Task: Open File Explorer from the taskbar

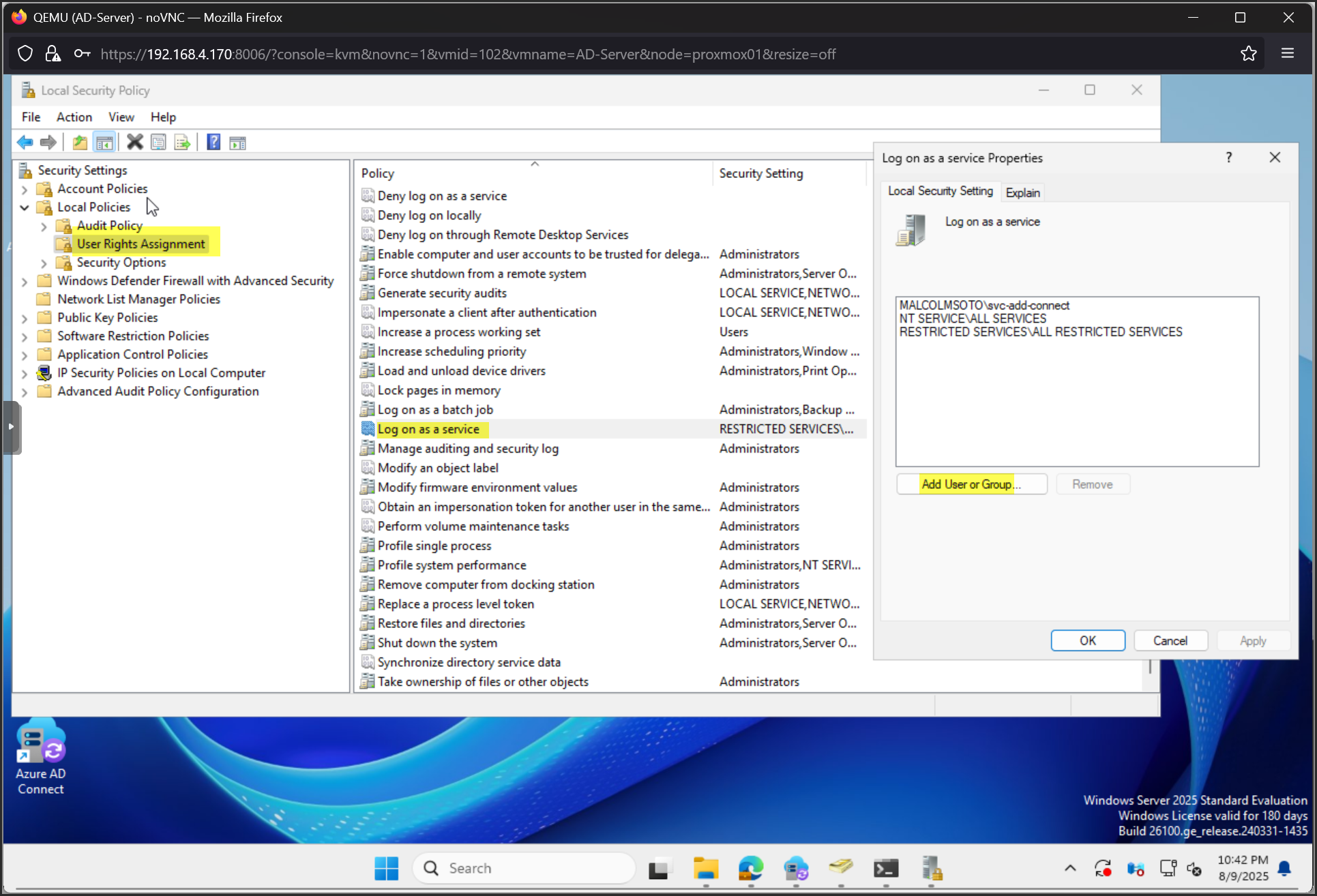Action: pyautogui.click(x=705, y=868)
